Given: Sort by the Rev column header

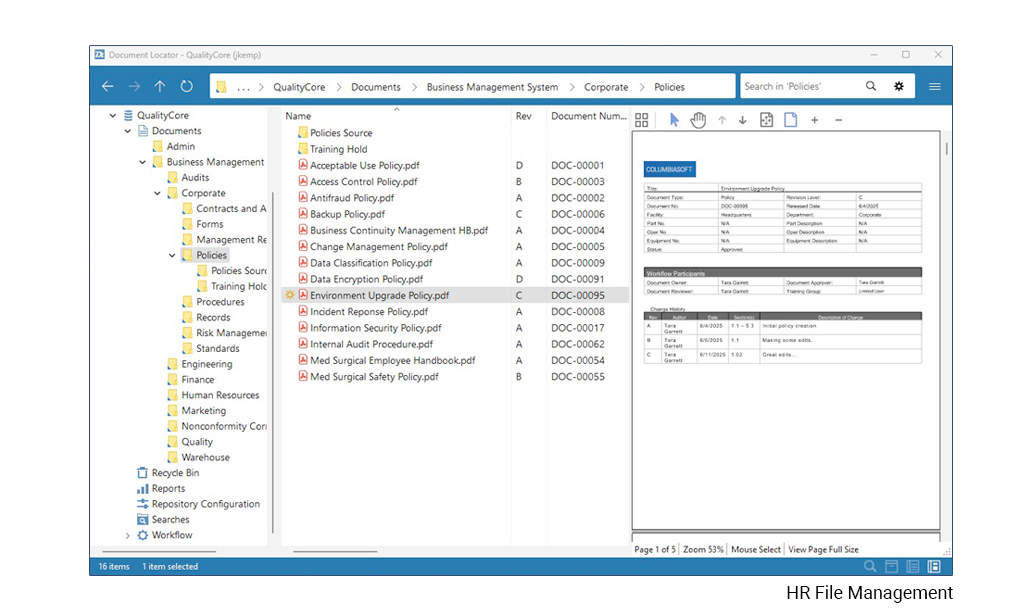Looking at the screenshot, I should tap(524, 116).
